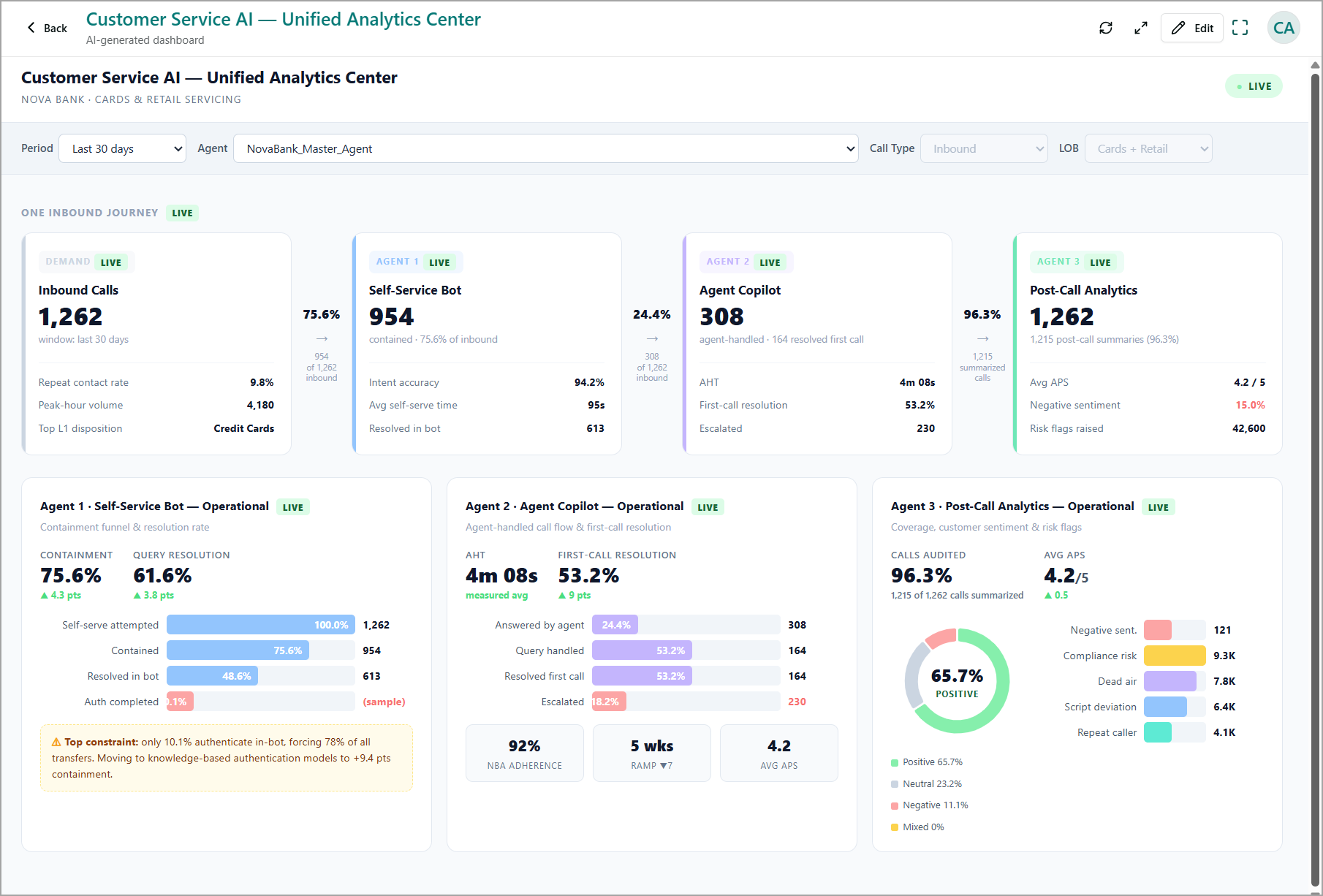Click the 75.6% arrow between Demand and Agent 1
The width and height of the screenshot is (1323, 896).
click(322, 338)
